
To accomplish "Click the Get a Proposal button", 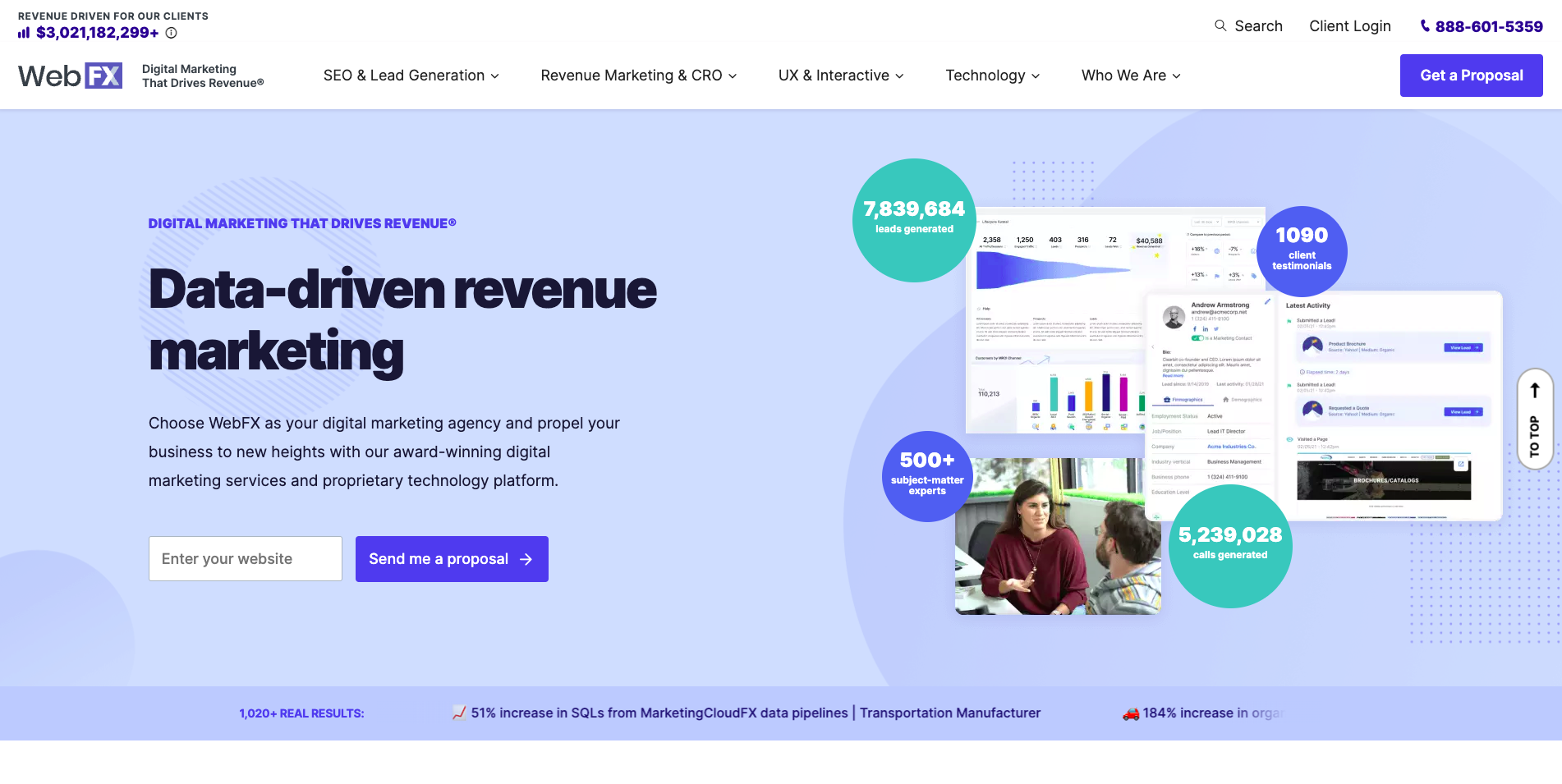I will [1471, 76].
